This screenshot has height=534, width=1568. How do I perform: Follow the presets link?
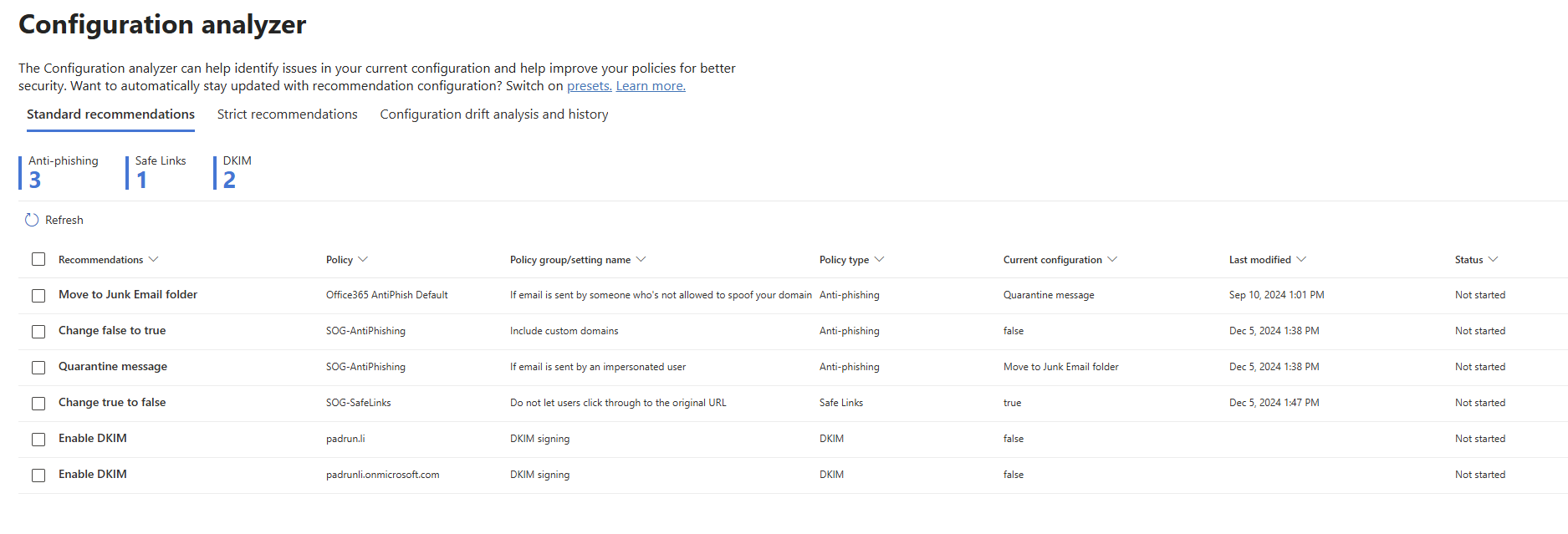[x=589, y=86]
